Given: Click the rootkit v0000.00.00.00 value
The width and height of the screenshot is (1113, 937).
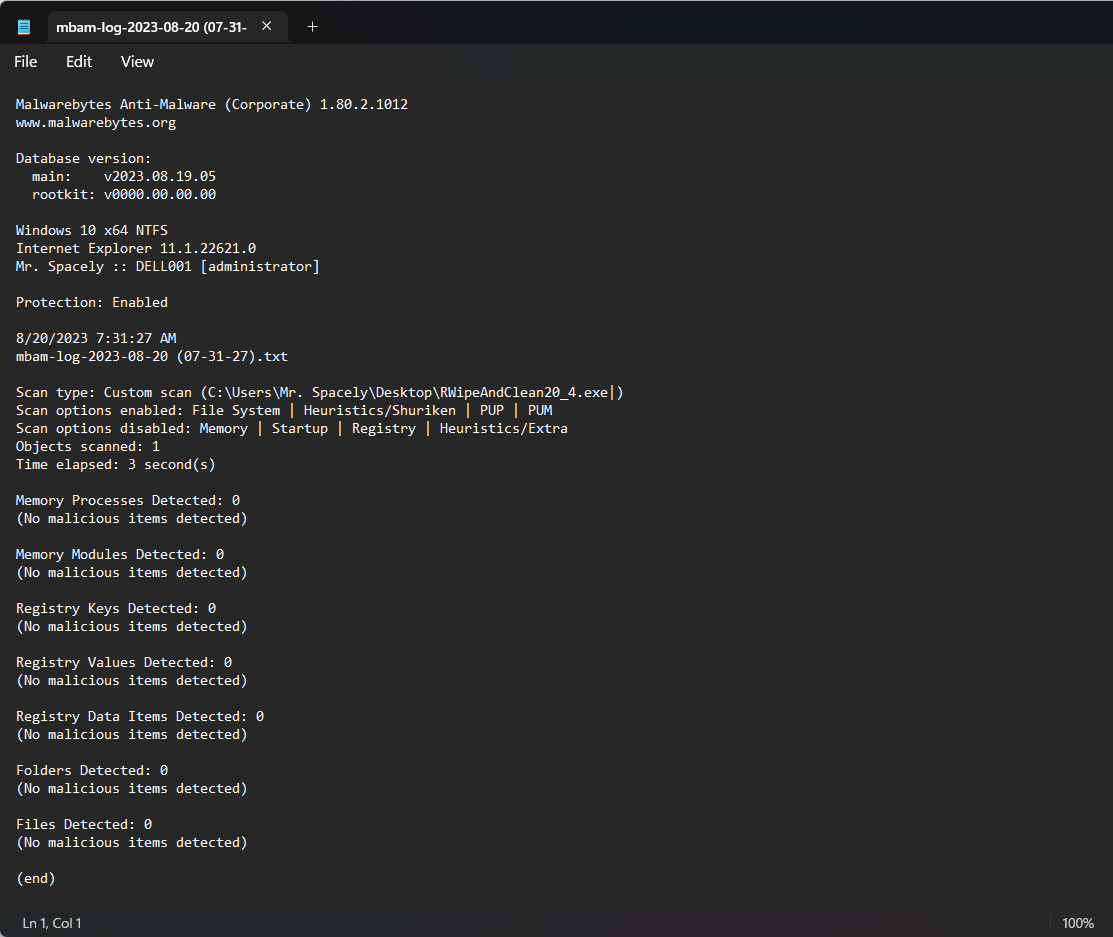Looking at the screenshot, I should (x=160, y=194).
